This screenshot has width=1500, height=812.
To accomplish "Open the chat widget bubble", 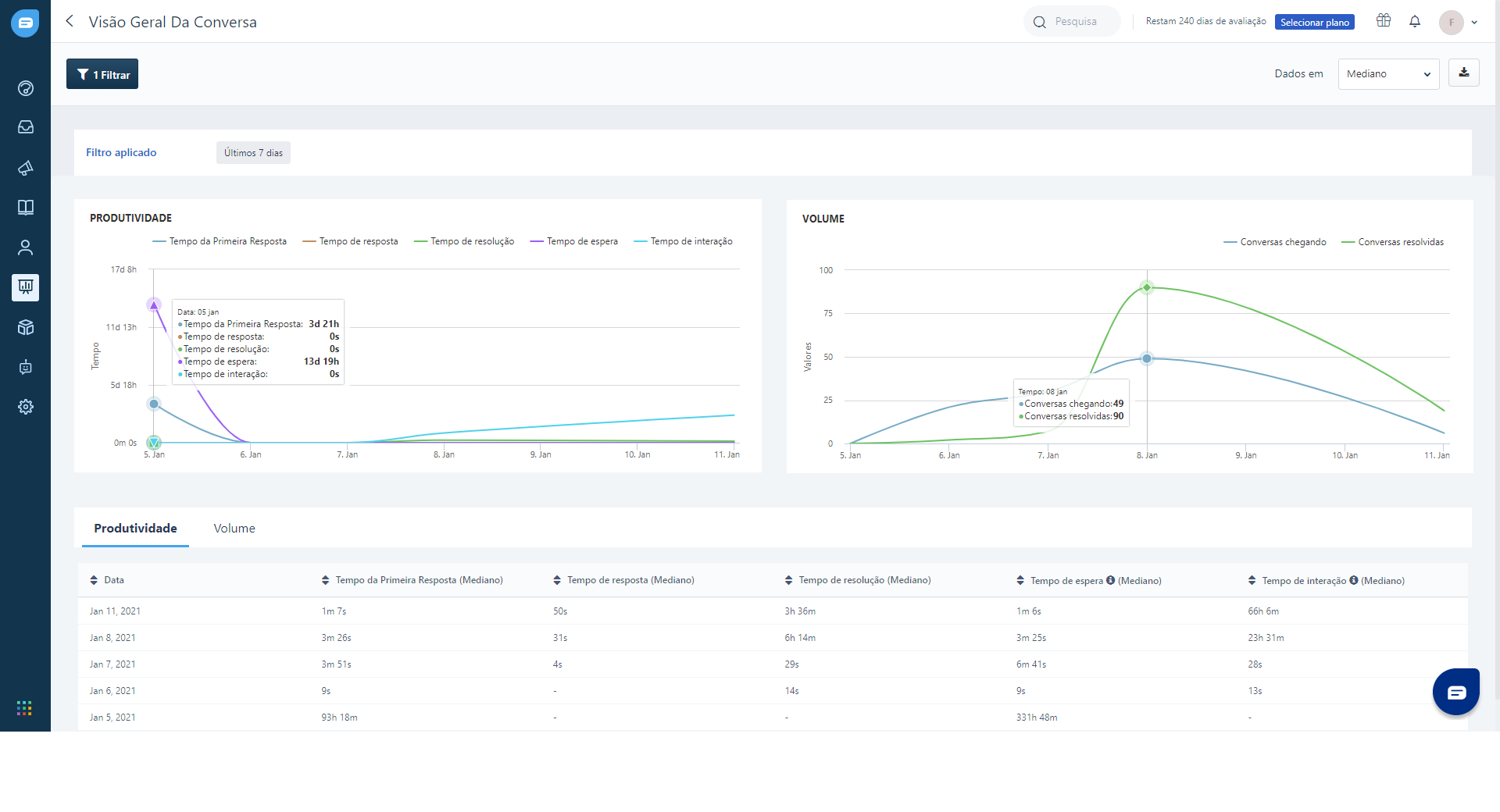I will [x=1456, y=692].
